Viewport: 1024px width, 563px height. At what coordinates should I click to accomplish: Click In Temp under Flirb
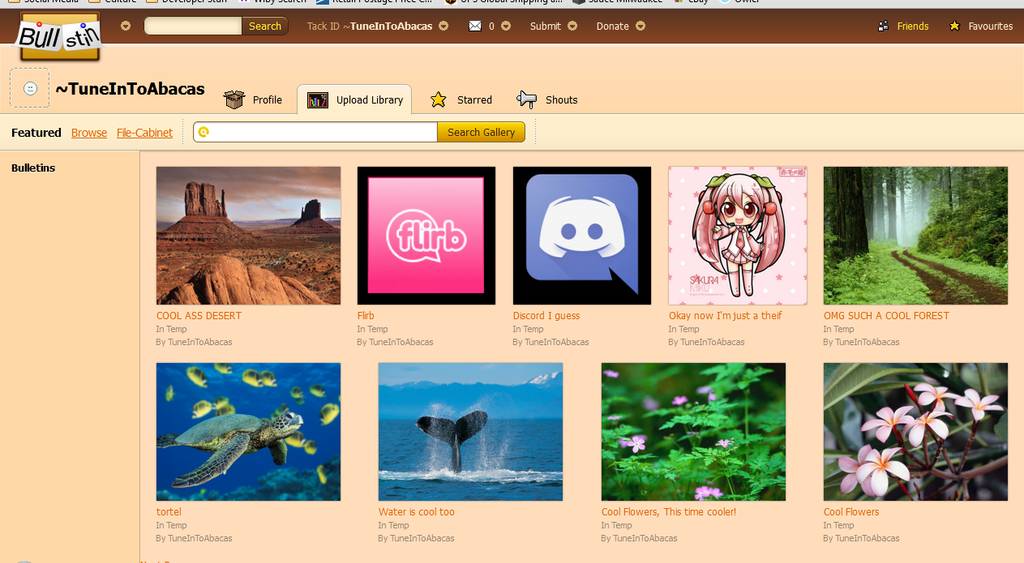point(372,329)
